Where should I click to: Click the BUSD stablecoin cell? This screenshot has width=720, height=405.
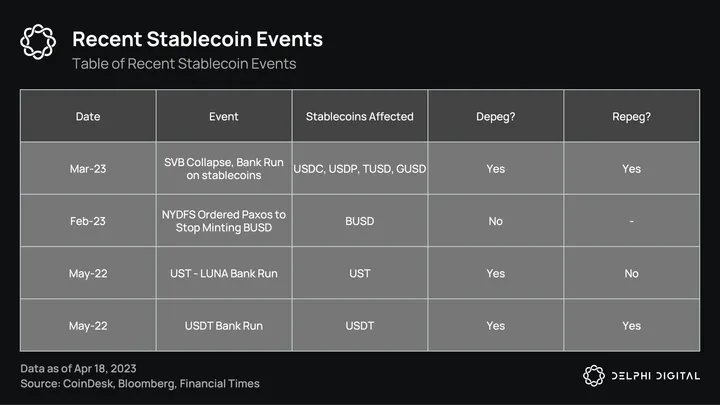(359, 220)
